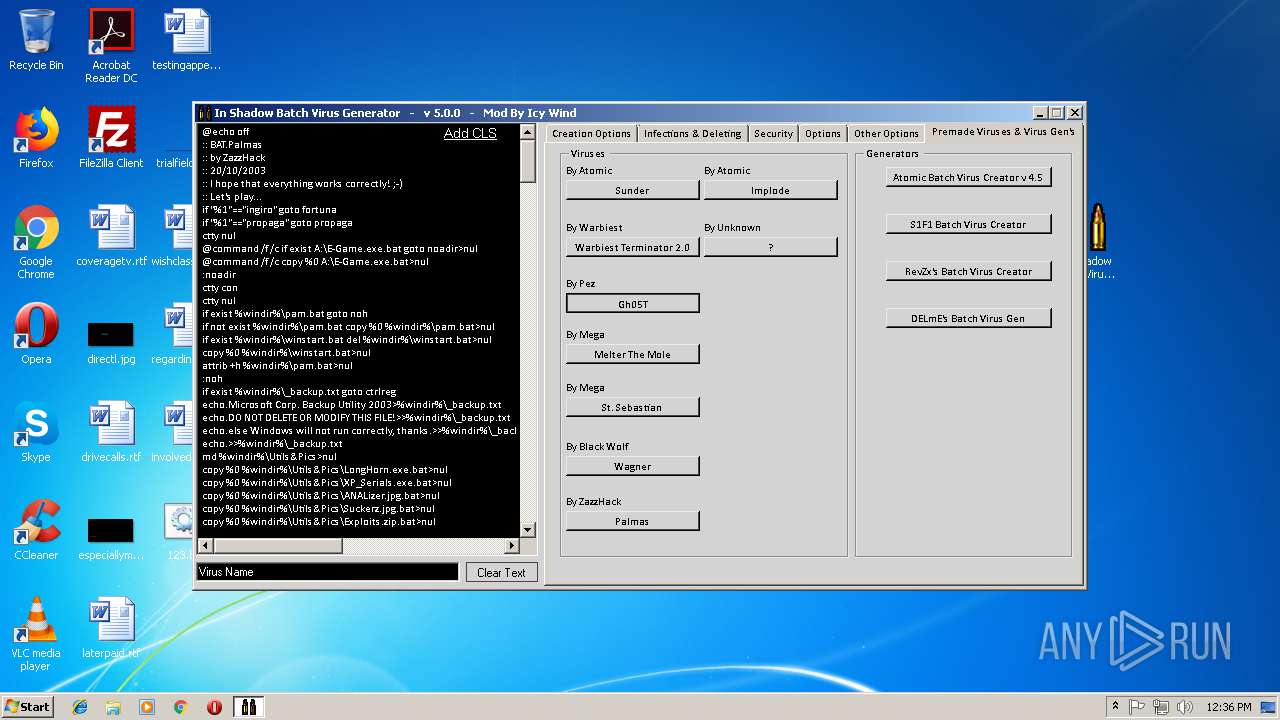
Task: Click the 'attrib +h %windir%\pam.bat>nul' line
Action: coord(277,366)
